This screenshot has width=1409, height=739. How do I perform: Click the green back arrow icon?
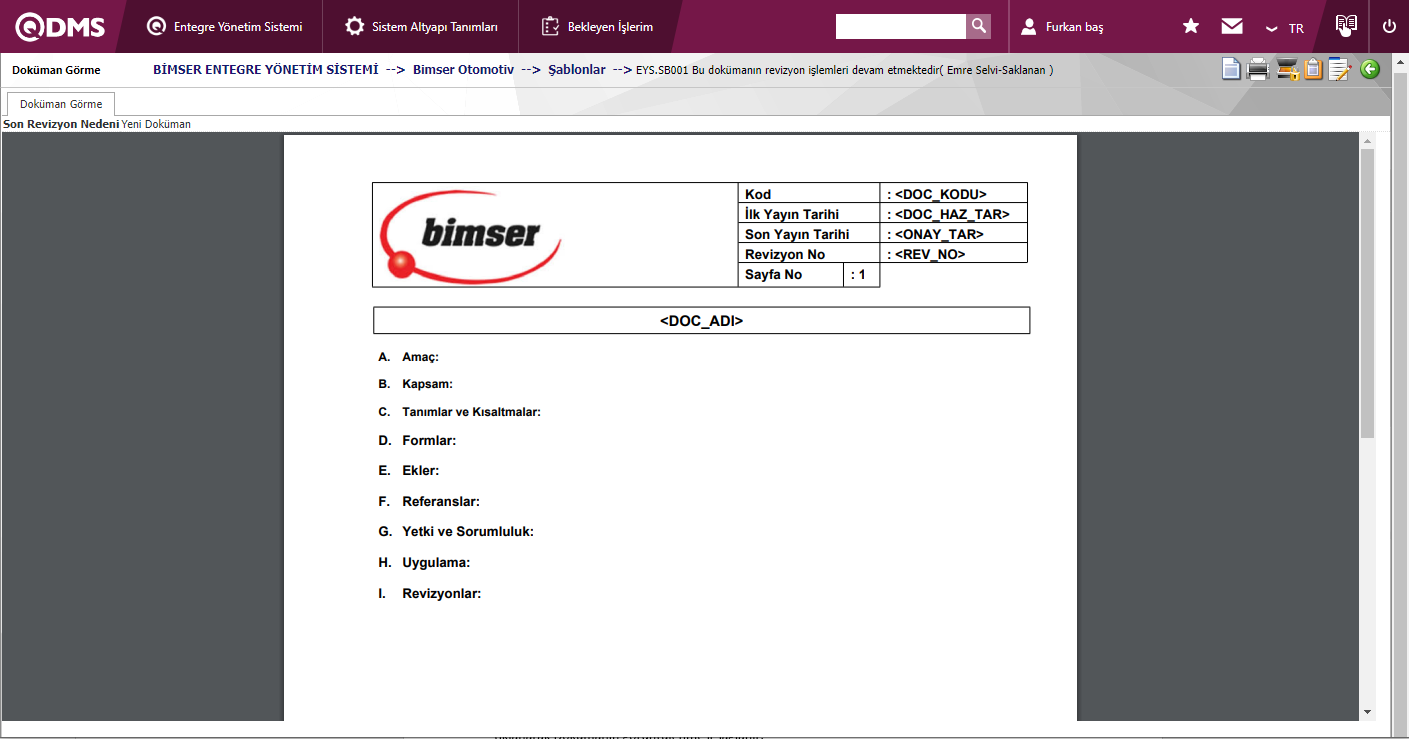pos(1369,68)
